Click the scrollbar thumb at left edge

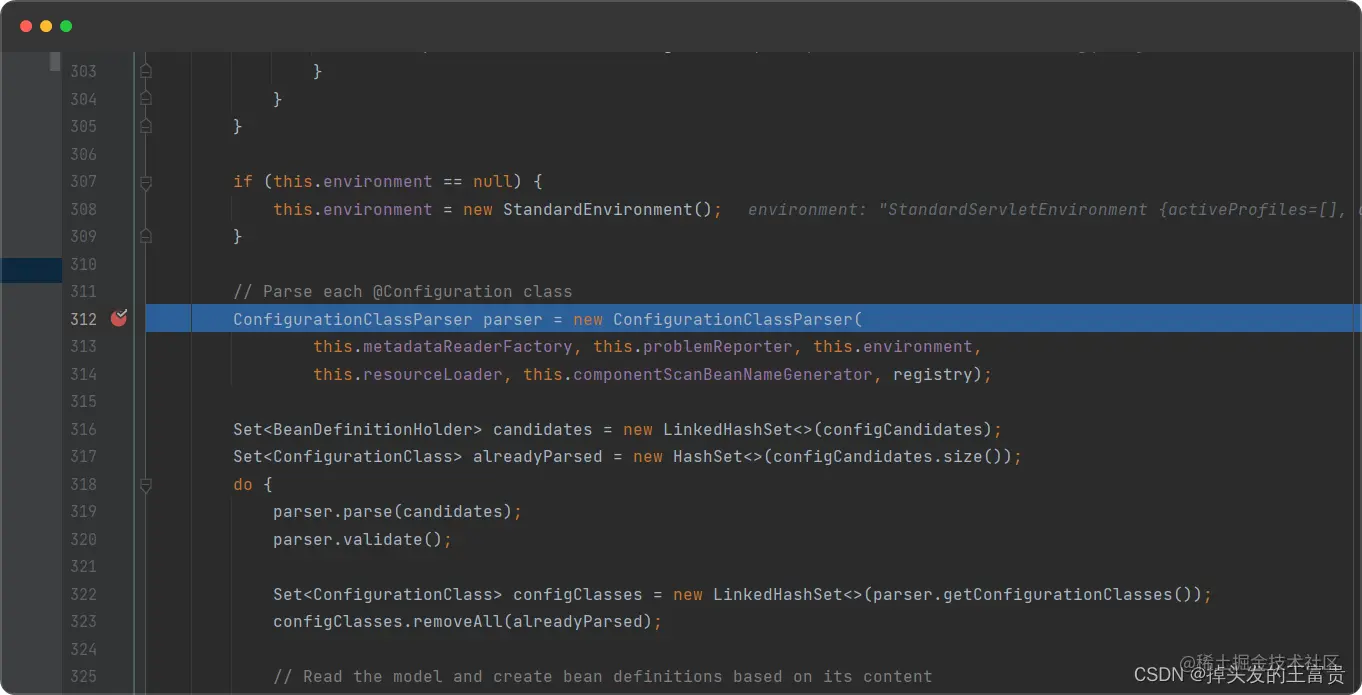[x=55, y=61]
